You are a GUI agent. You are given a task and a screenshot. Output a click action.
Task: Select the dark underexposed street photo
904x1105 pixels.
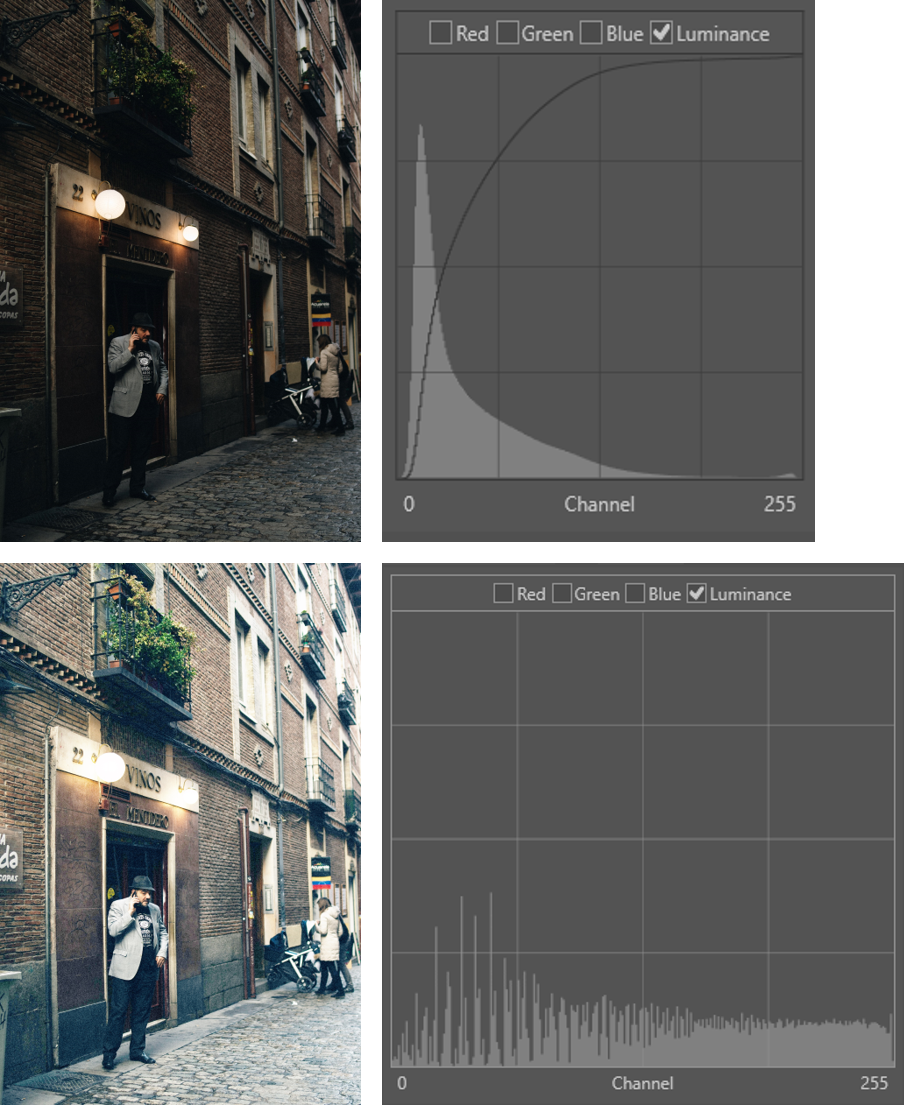180,270
